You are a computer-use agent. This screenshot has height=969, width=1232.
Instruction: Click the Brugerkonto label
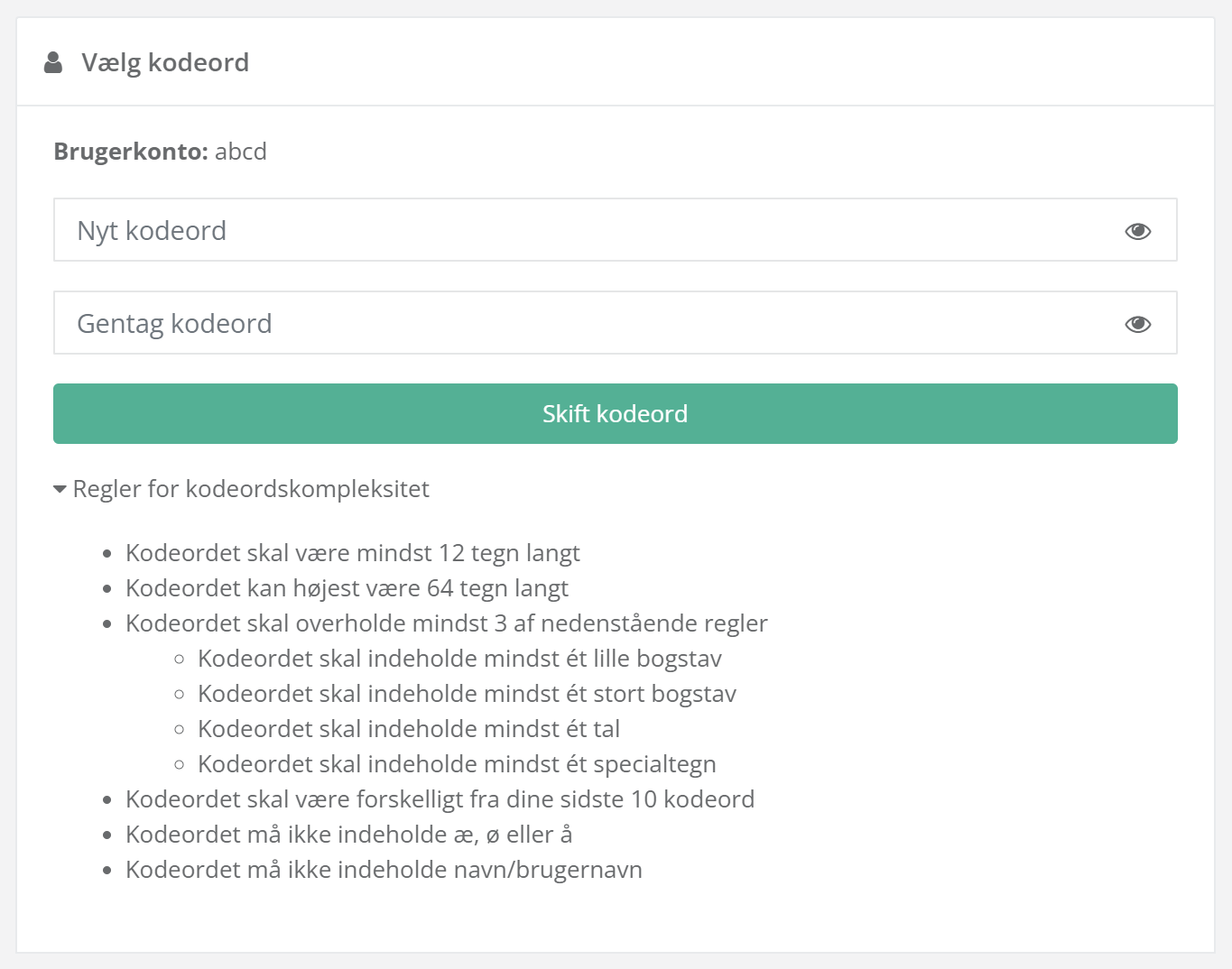coord(131,151)
